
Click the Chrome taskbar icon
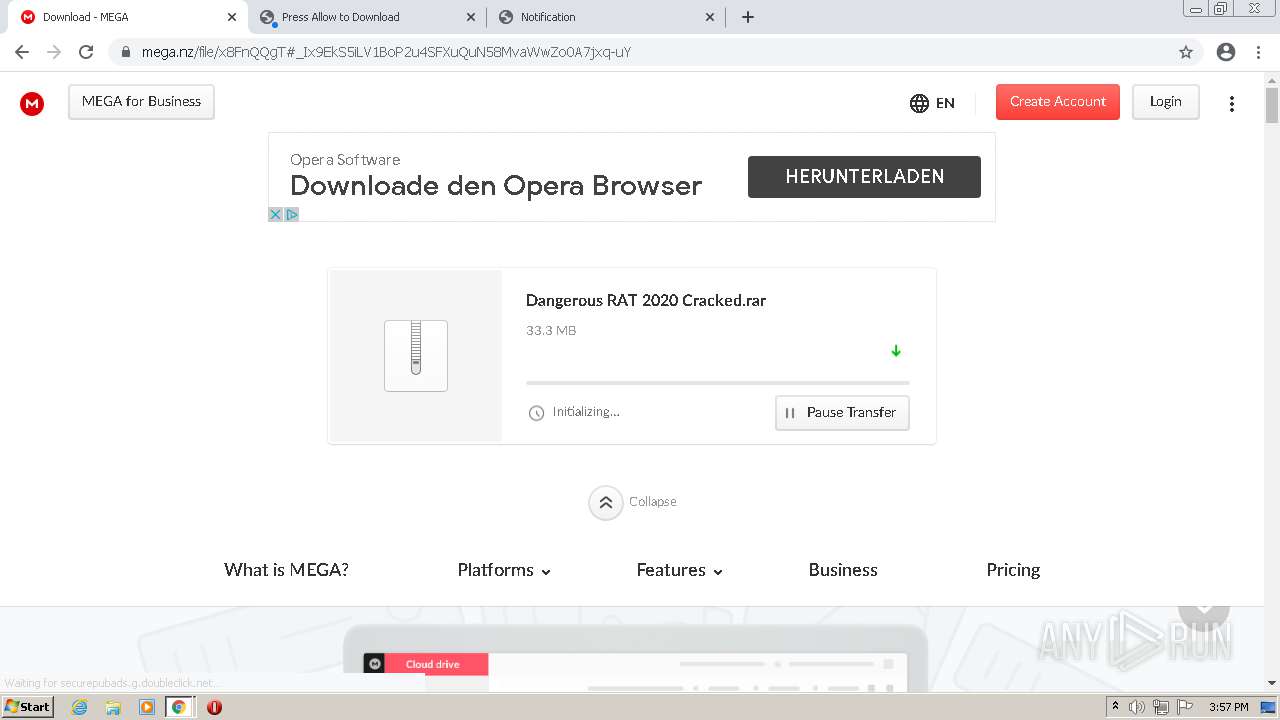[x=179, y=707]
